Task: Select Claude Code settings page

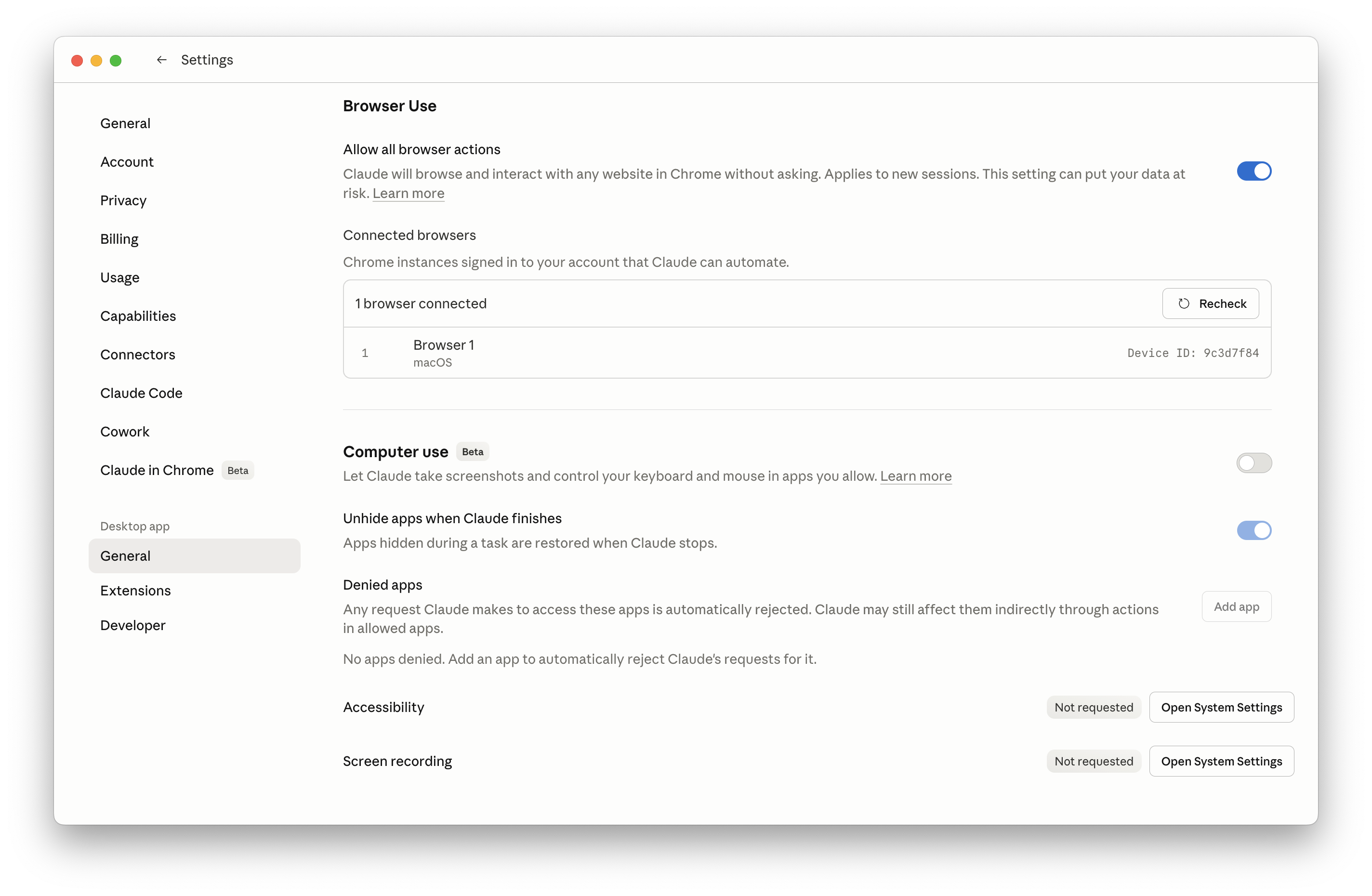Action: point(141,393)
